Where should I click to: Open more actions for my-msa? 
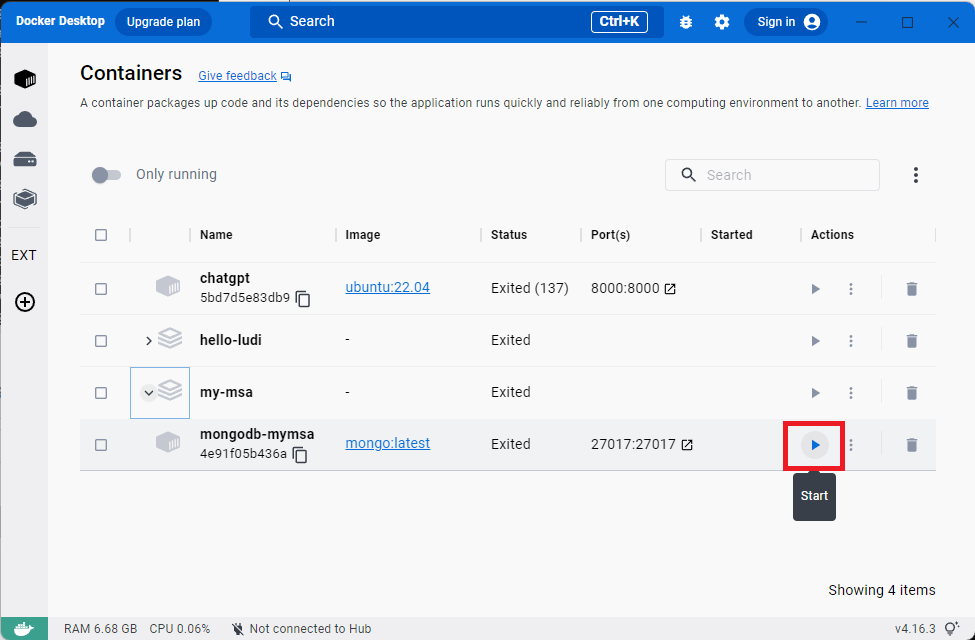pos(851,393)
